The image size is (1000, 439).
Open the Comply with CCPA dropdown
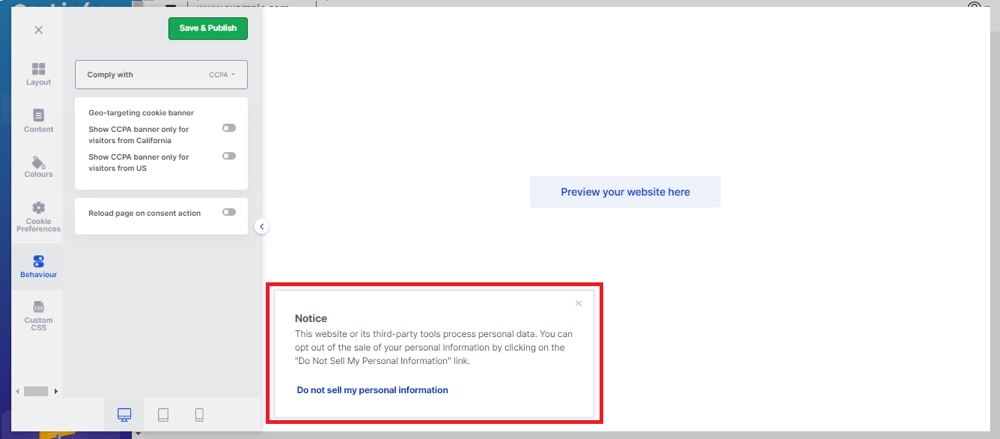point(161,75)
